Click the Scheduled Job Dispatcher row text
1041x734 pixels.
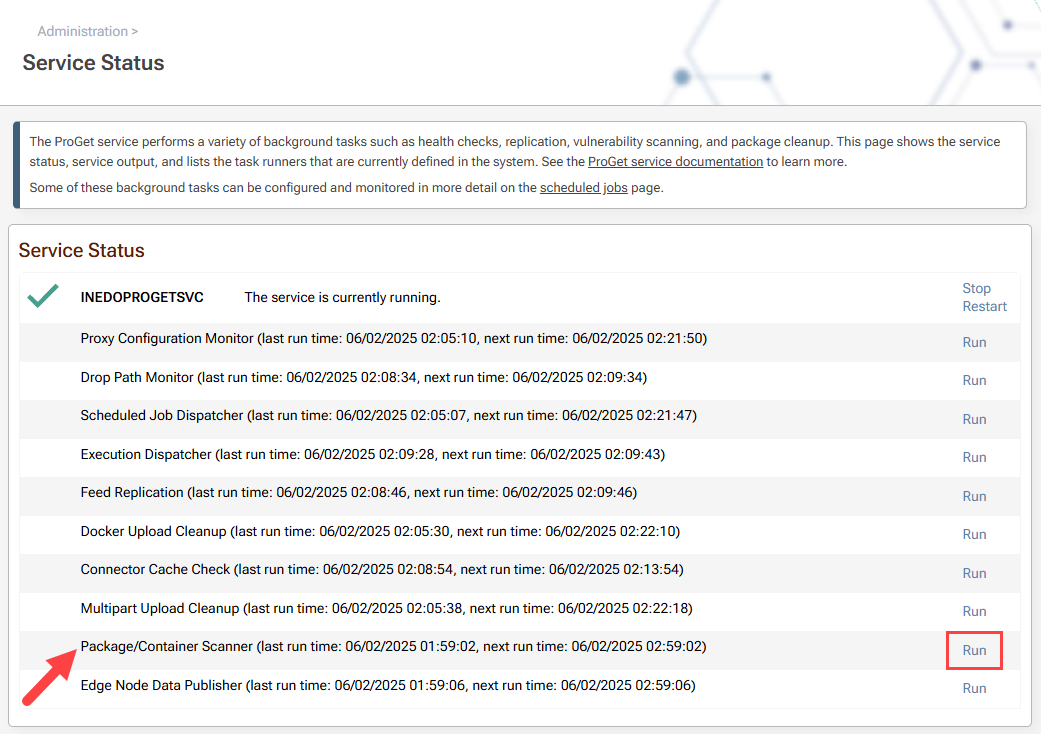point(388,415)
